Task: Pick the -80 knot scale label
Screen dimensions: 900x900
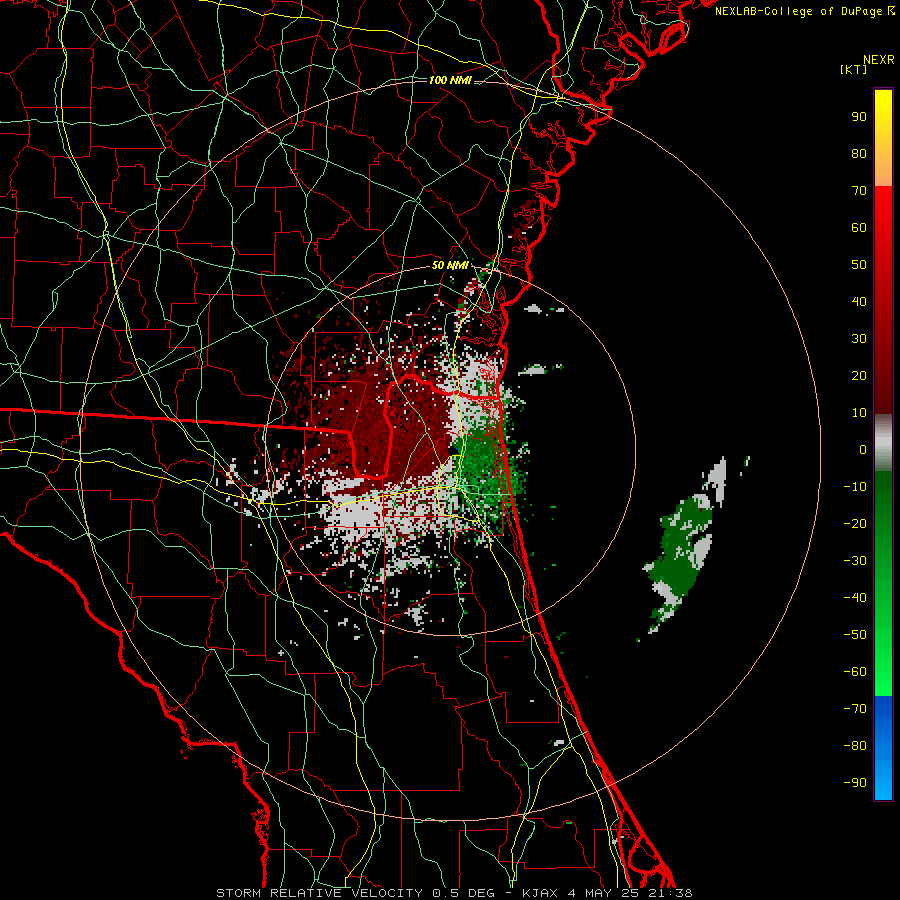Action: [x=855, y=746]
